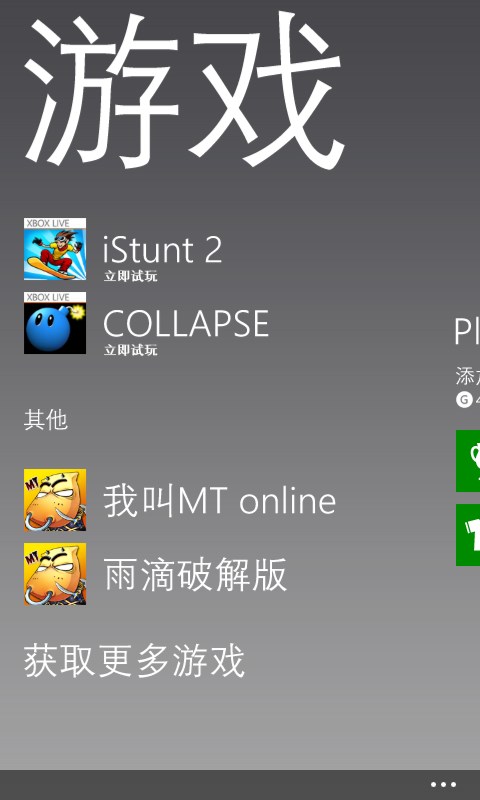Tap the 其他 section header

[46, 420]
